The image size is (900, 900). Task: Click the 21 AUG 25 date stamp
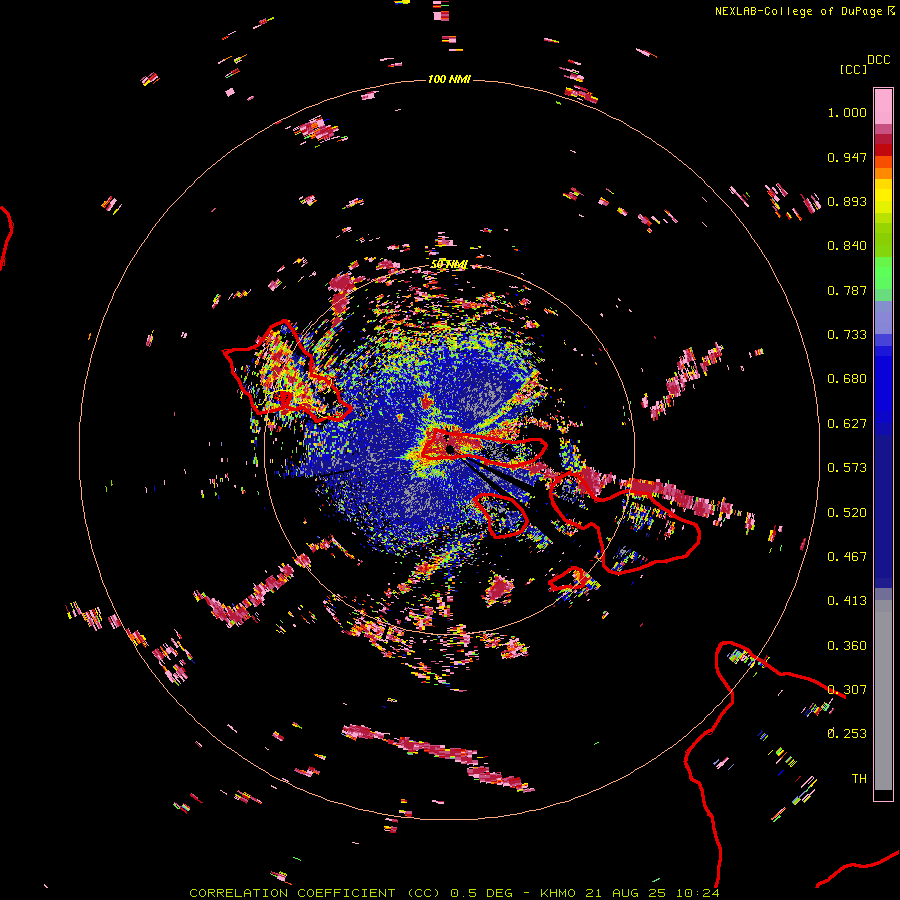coord(626,893)
